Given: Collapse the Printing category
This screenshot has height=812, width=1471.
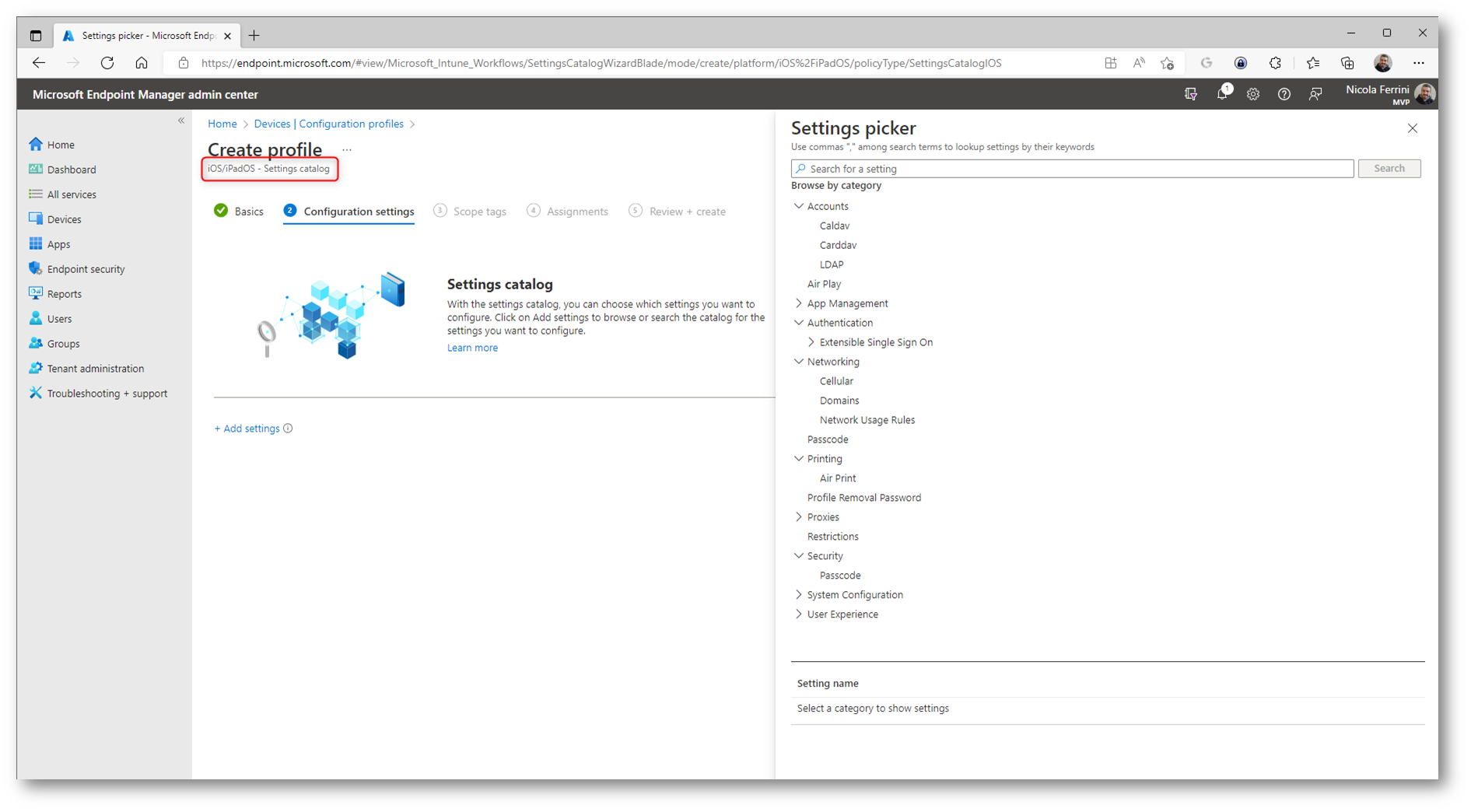Looking at the screenshot, I should coord(799,459).
